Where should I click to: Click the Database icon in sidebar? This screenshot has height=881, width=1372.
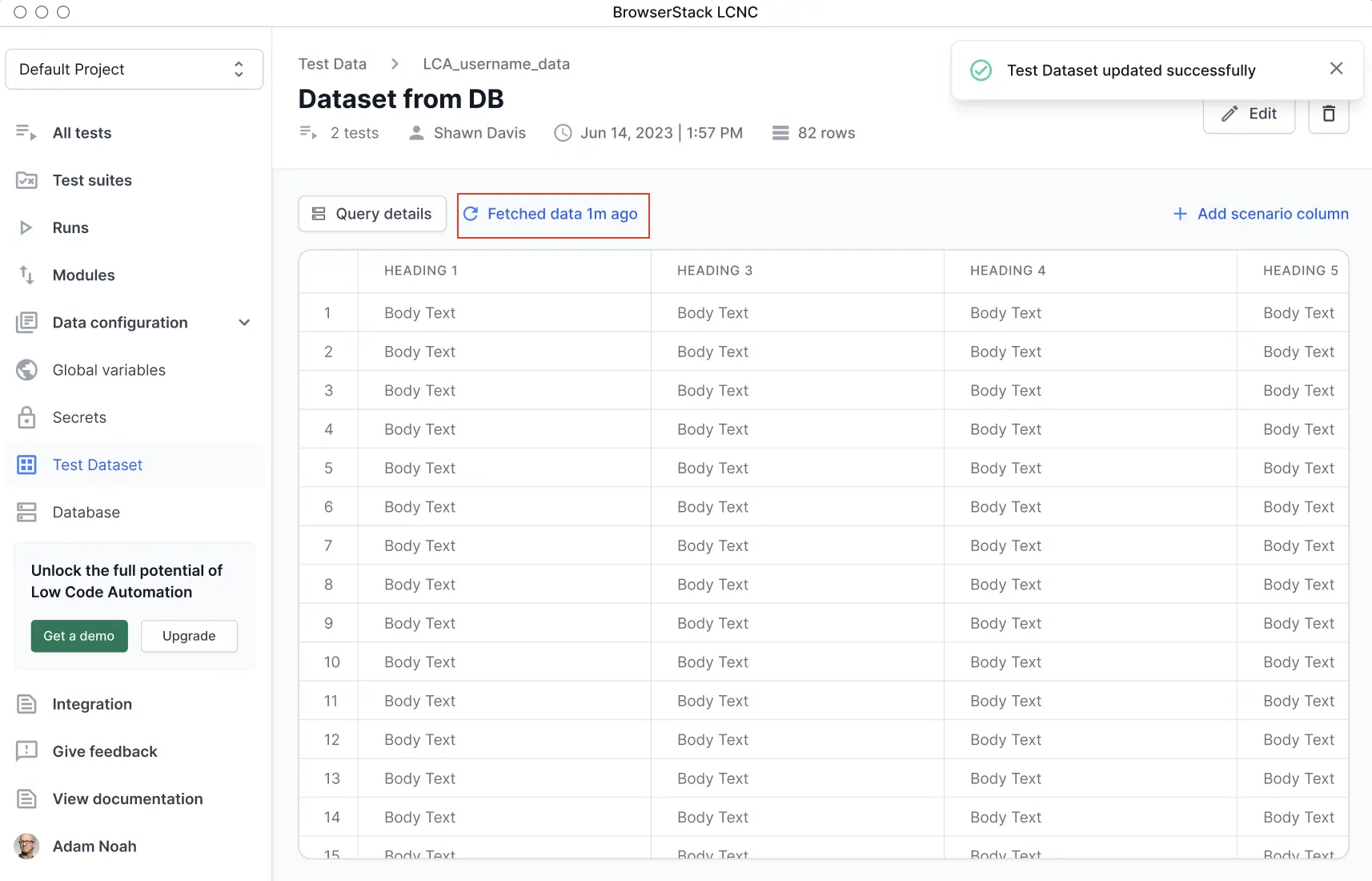(26, 513)
